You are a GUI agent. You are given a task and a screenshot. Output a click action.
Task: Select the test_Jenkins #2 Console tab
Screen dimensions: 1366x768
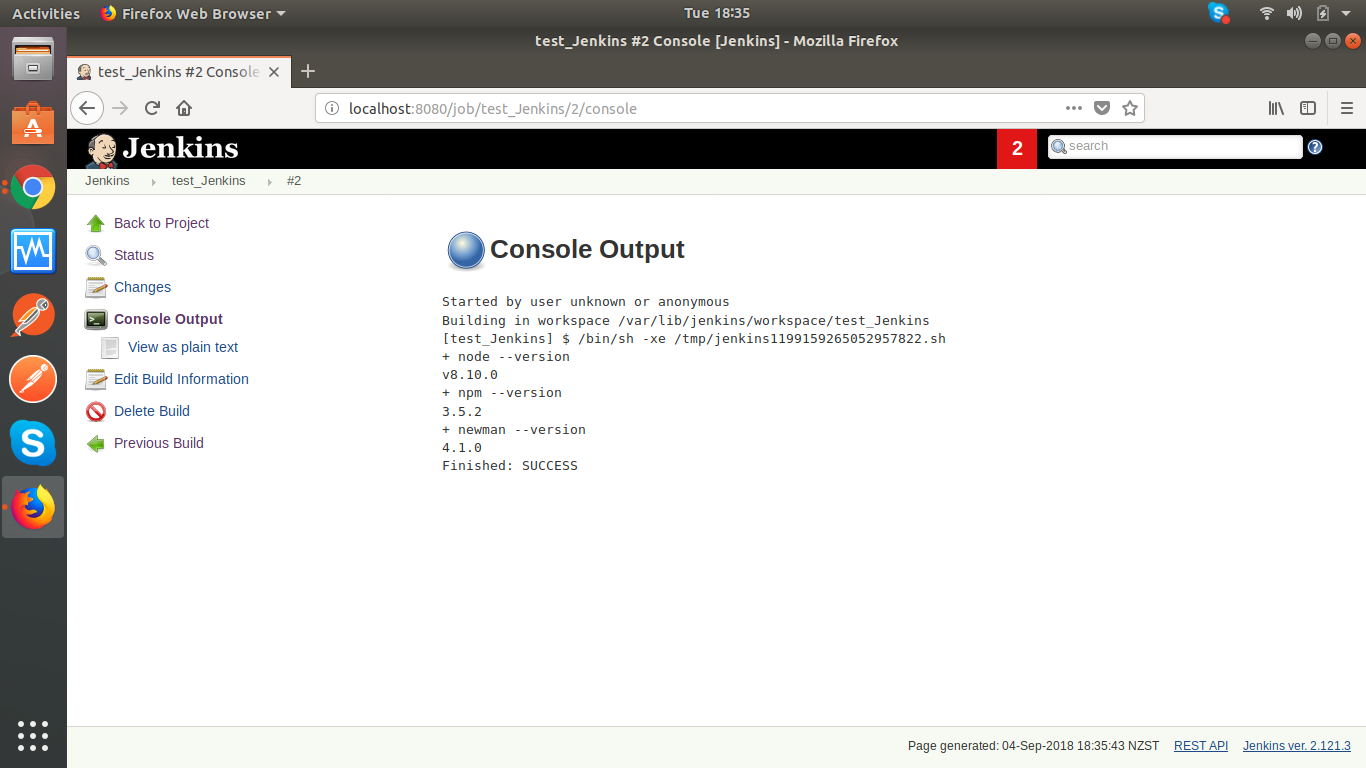coord(179,72)
